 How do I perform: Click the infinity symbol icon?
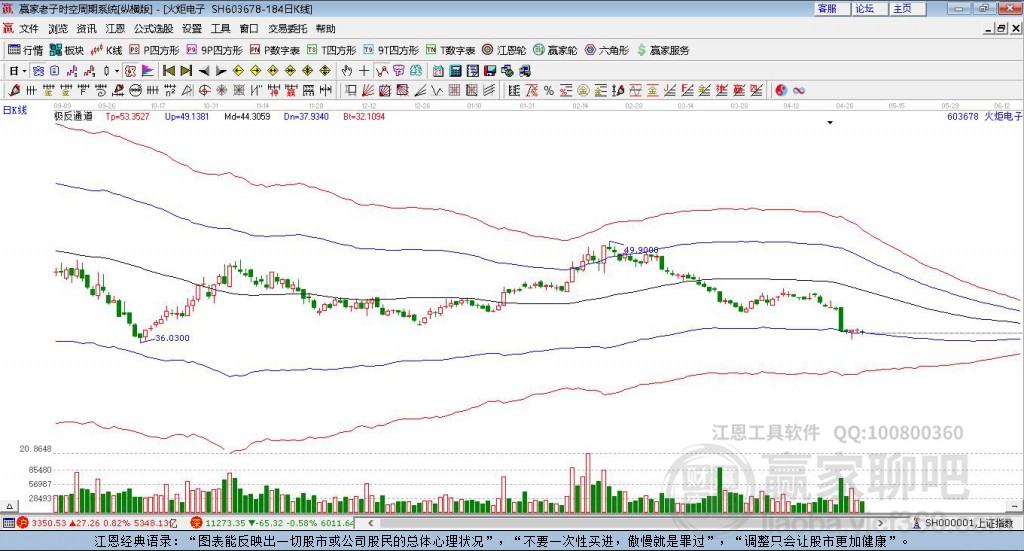[x=799, y=90]
